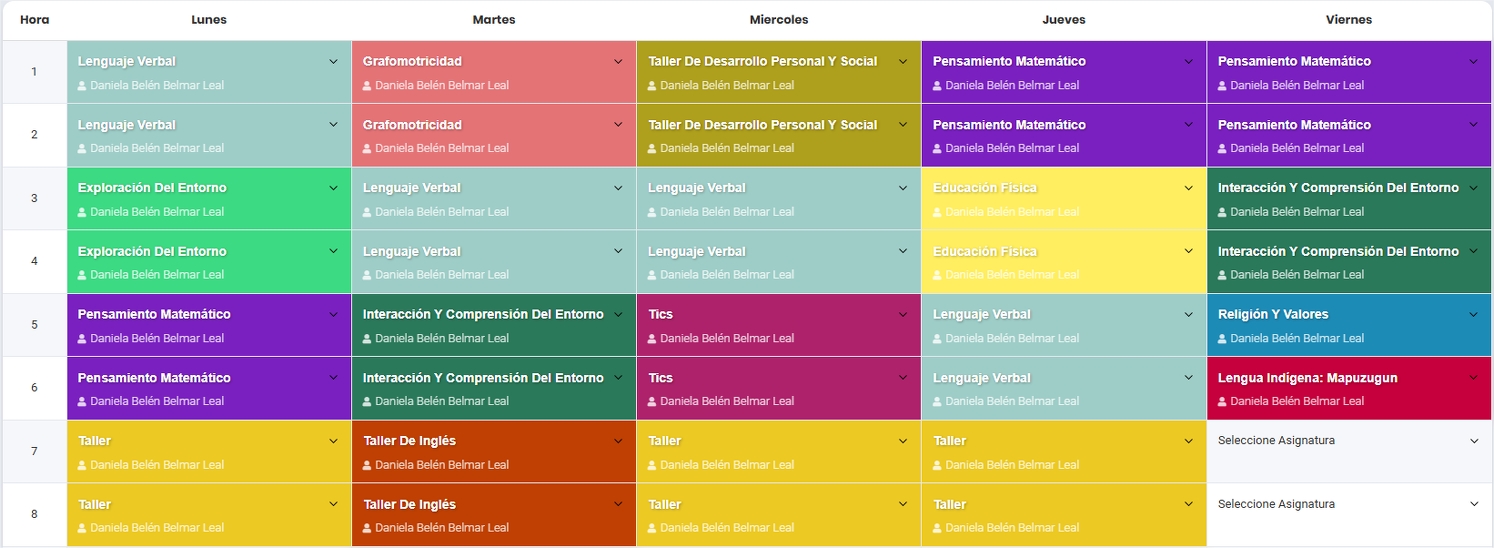Expand chevron on Tuesday hour 5 Interacción Y Comprensión
1494x548 pixels.
(x=618, y=315)
